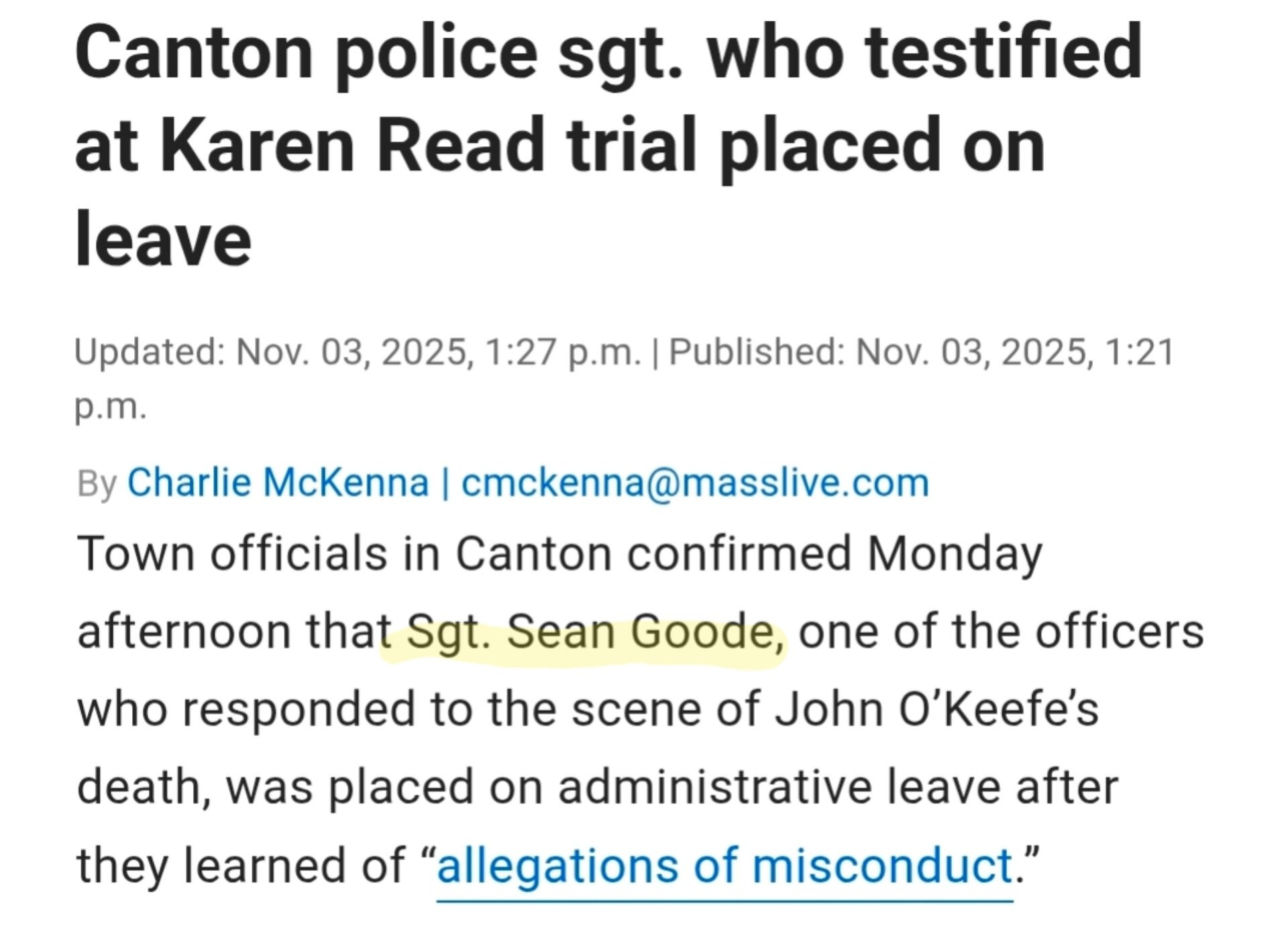Click the wrapped "p.m." under the timestamp
The height and width of the screenshot is (928, 1288).
110,406
